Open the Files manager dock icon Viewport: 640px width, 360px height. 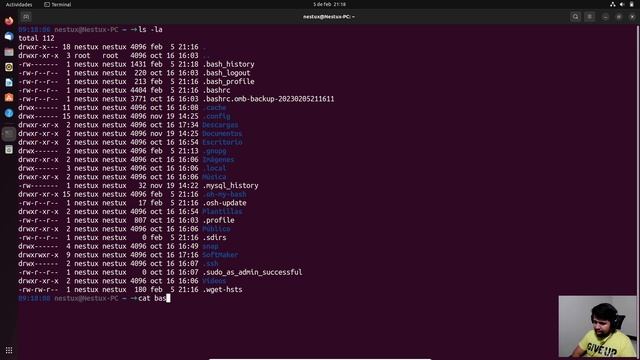(x=9, y=52)
